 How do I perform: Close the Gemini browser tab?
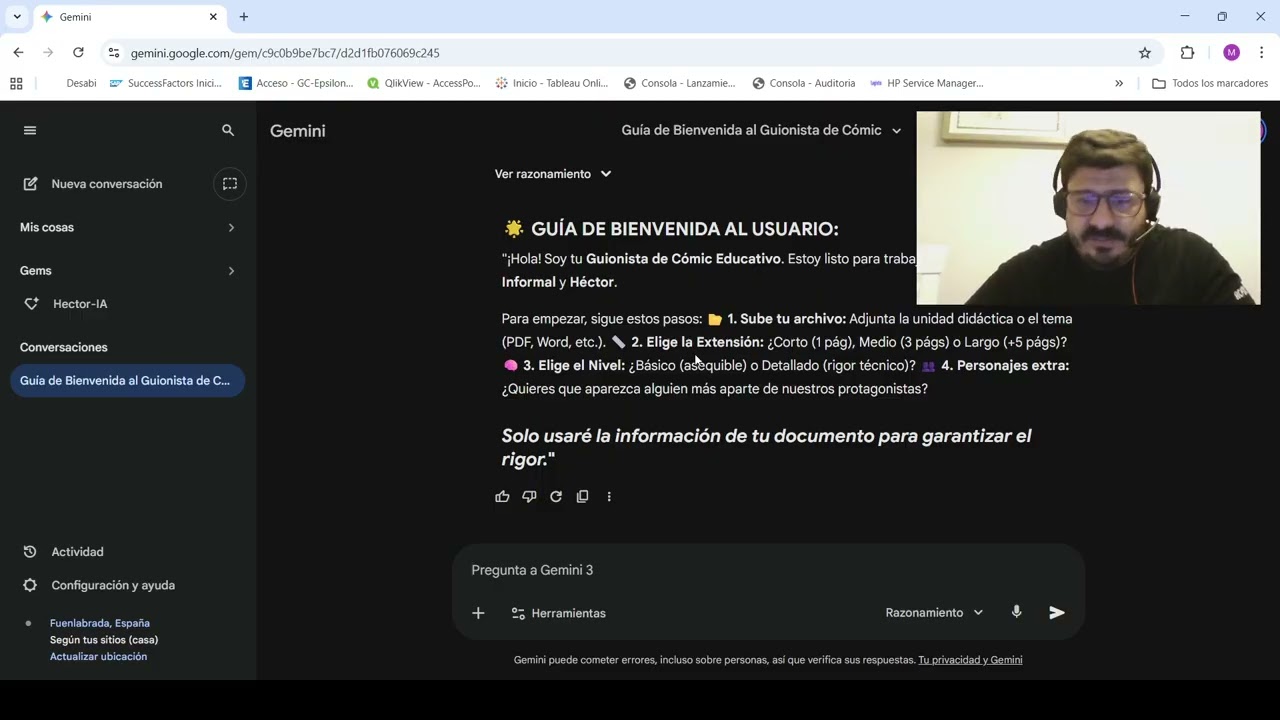[x=213, y=17]
